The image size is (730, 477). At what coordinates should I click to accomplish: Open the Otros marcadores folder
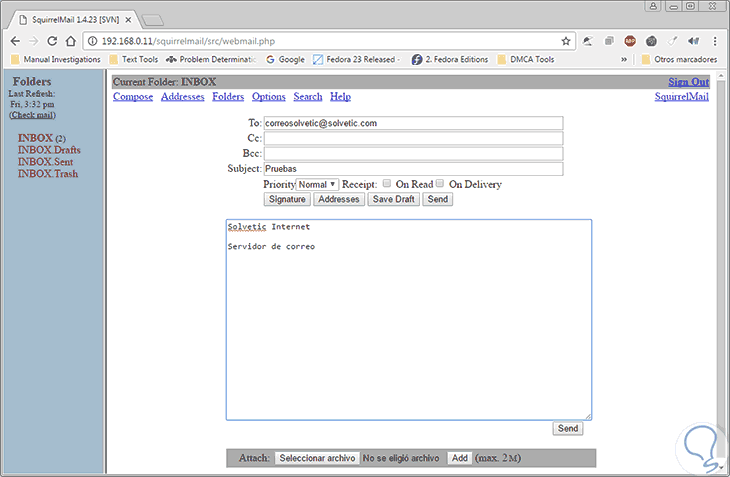(679, 59)
